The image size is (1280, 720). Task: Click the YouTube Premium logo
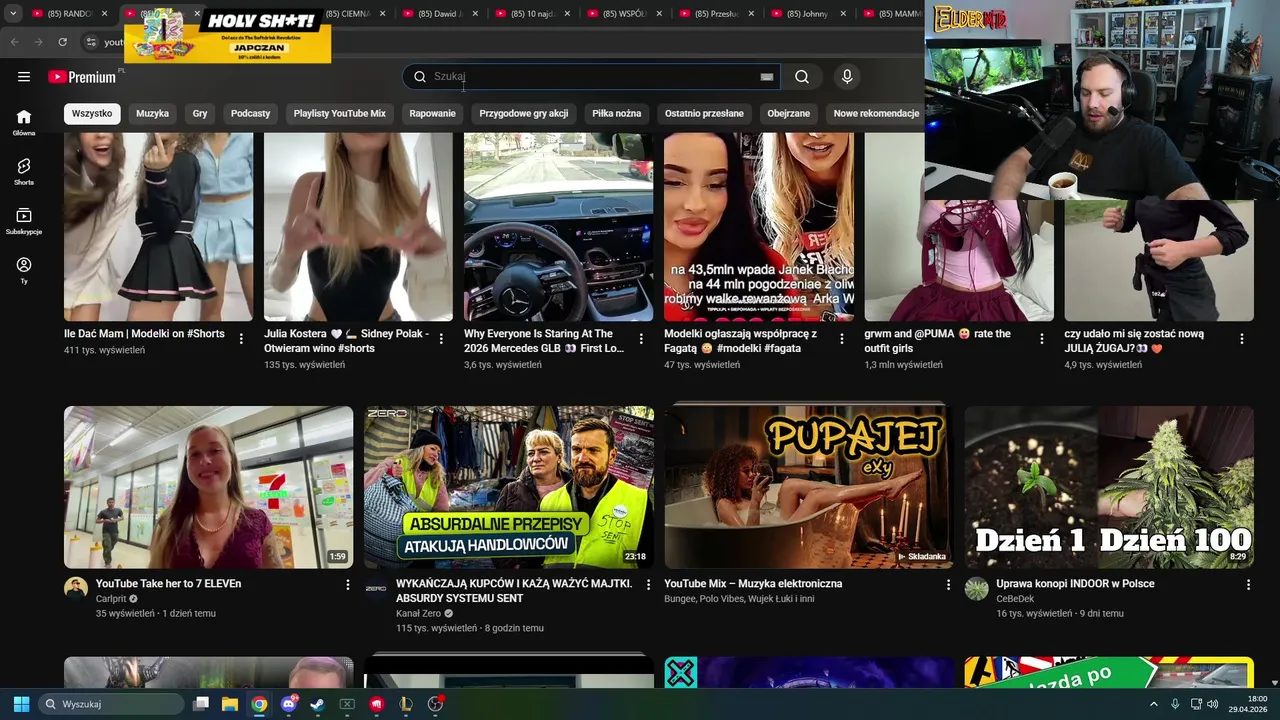point(82,77)
